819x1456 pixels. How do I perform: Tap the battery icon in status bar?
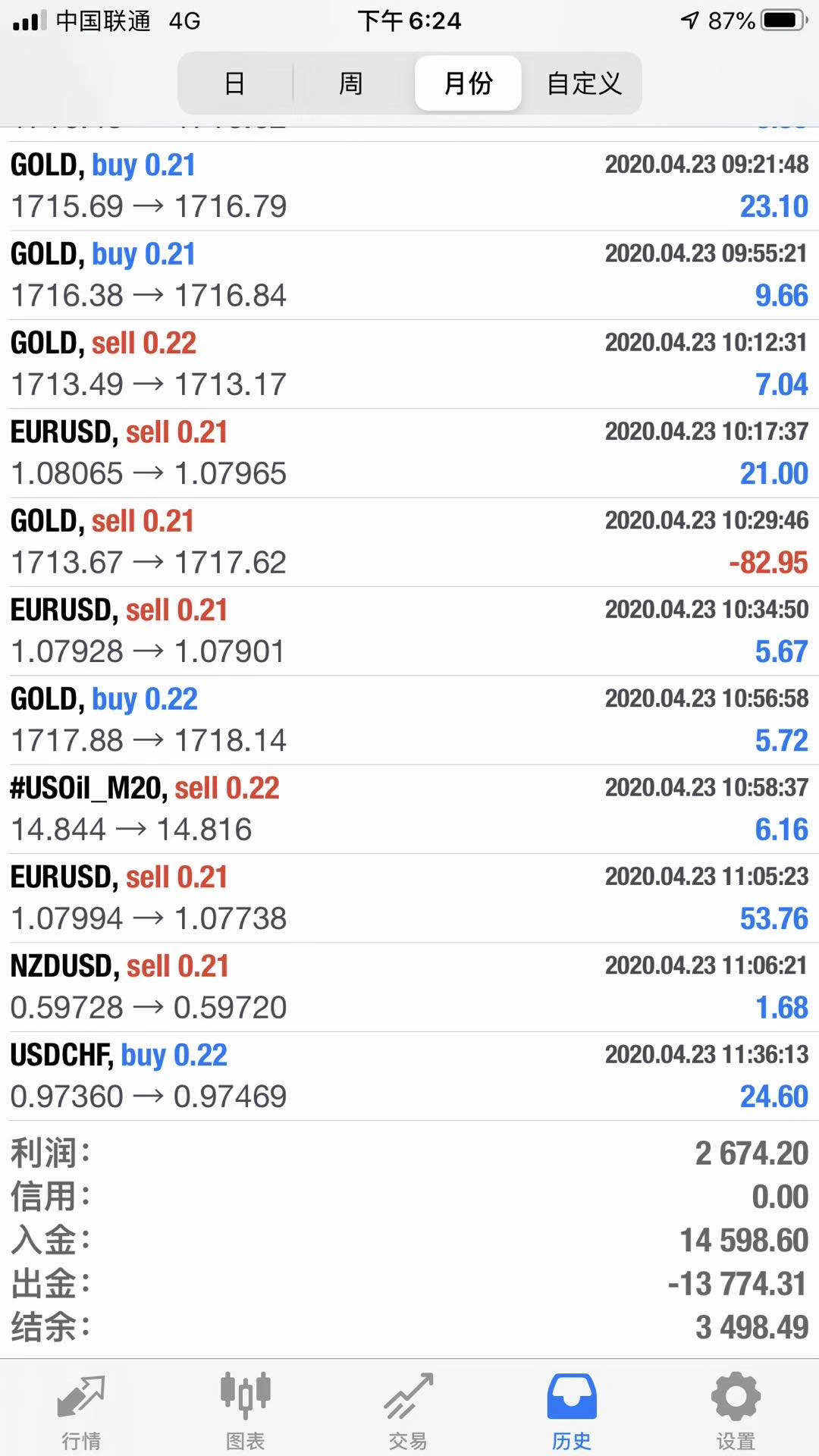(783, 20)
